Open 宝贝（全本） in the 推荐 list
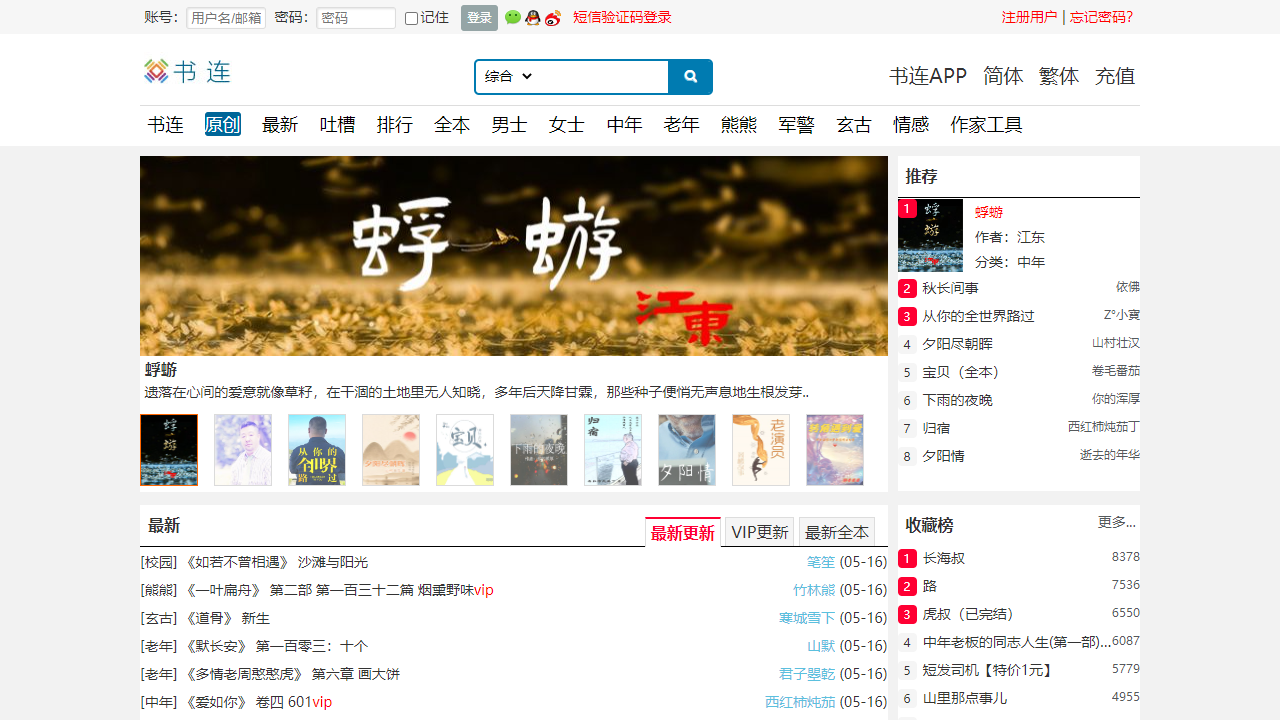The image size is (1280, 720). [x=961, y=372]
